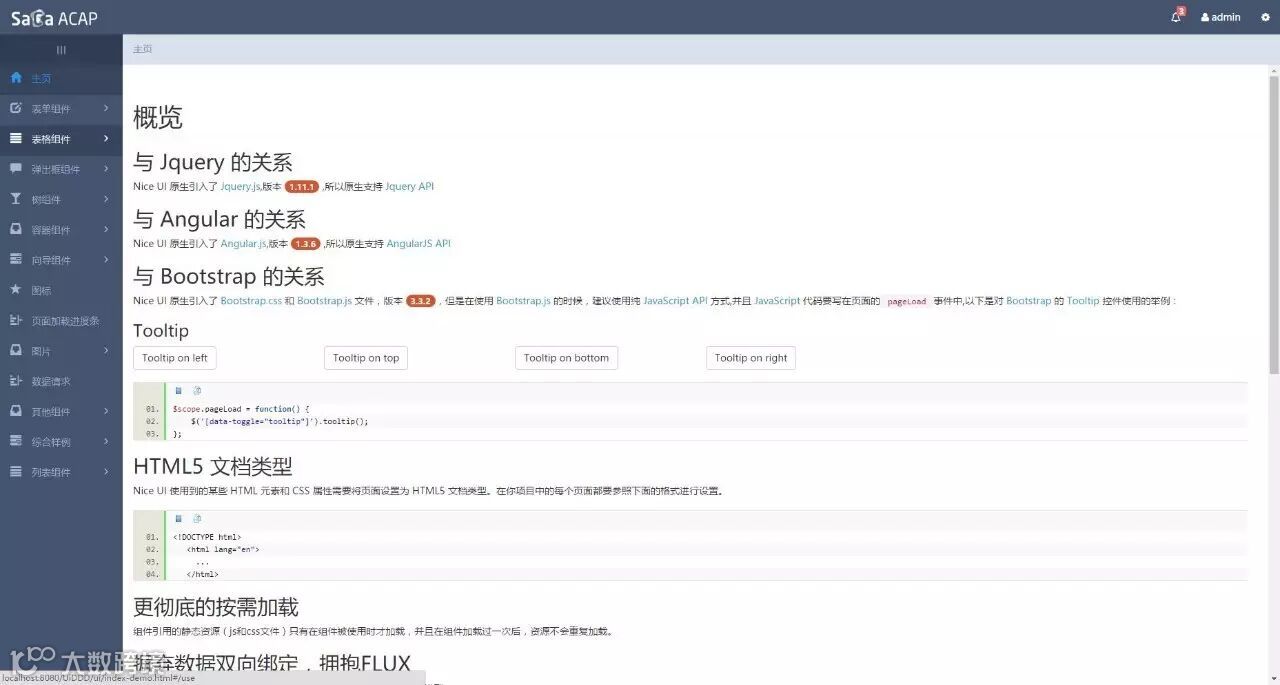Expand the 树组件 chevron

pos(106,199)
